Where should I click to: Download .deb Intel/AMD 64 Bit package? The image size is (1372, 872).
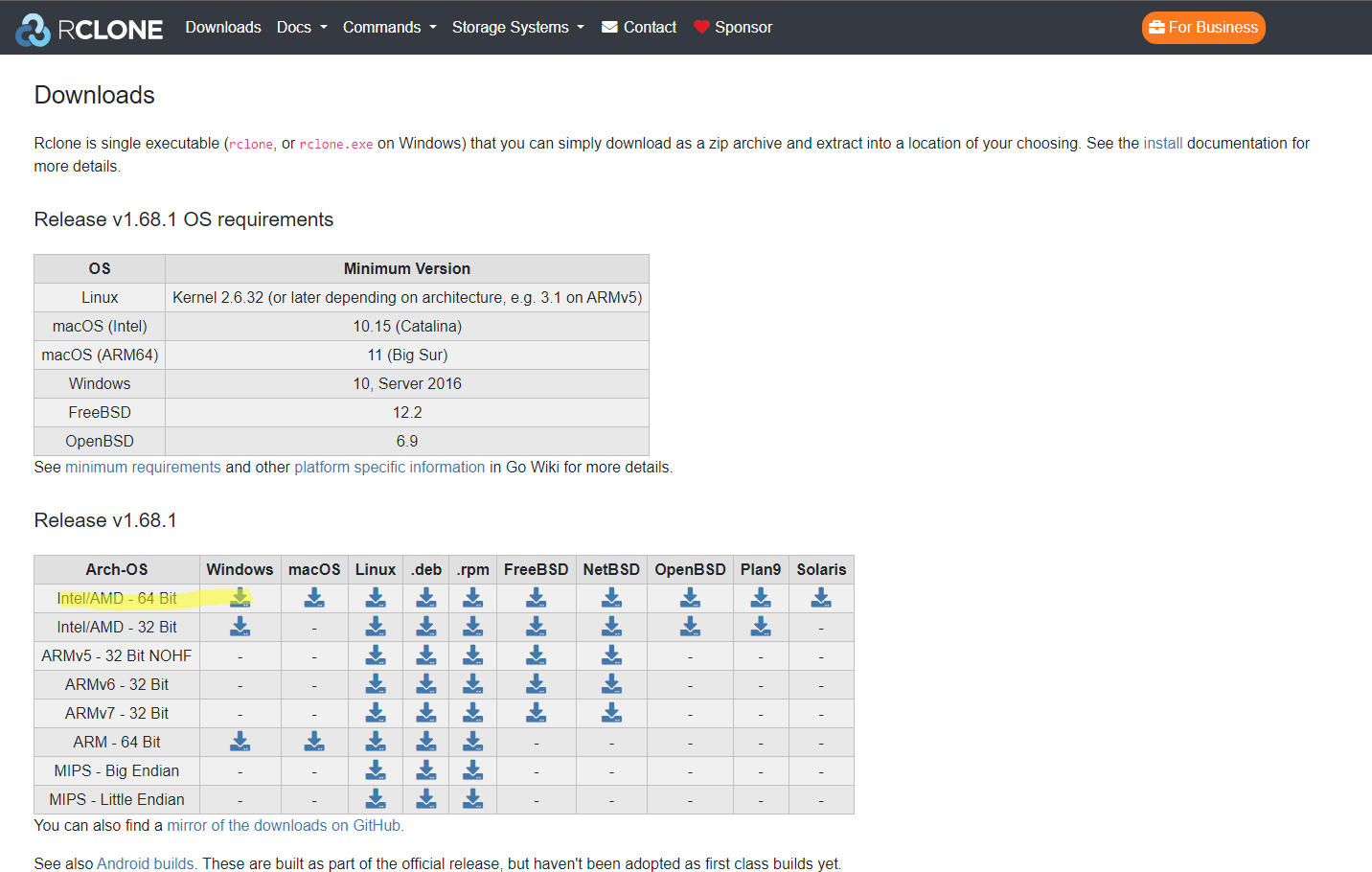[426, 598]
